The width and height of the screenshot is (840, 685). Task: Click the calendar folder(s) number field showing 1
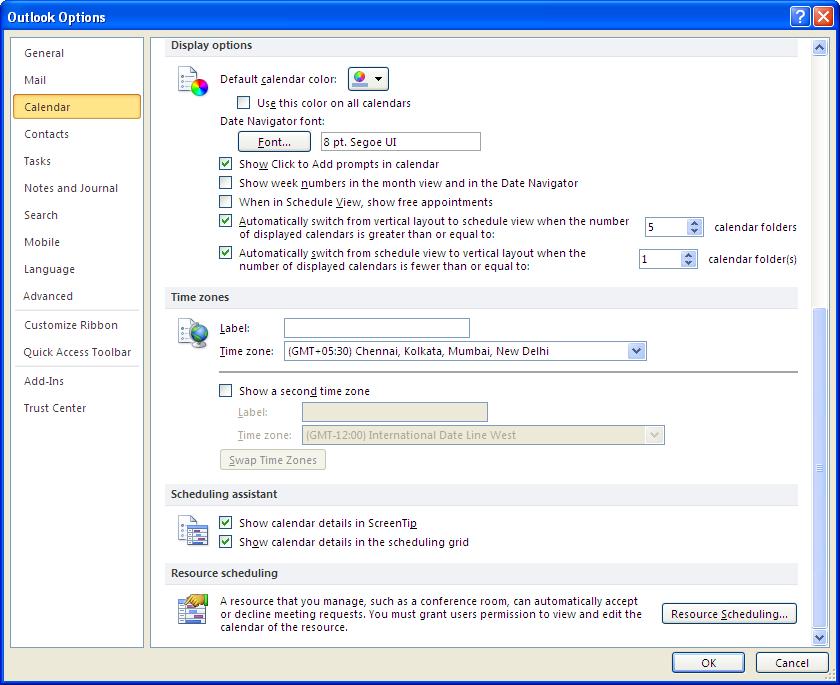point(660,259)
